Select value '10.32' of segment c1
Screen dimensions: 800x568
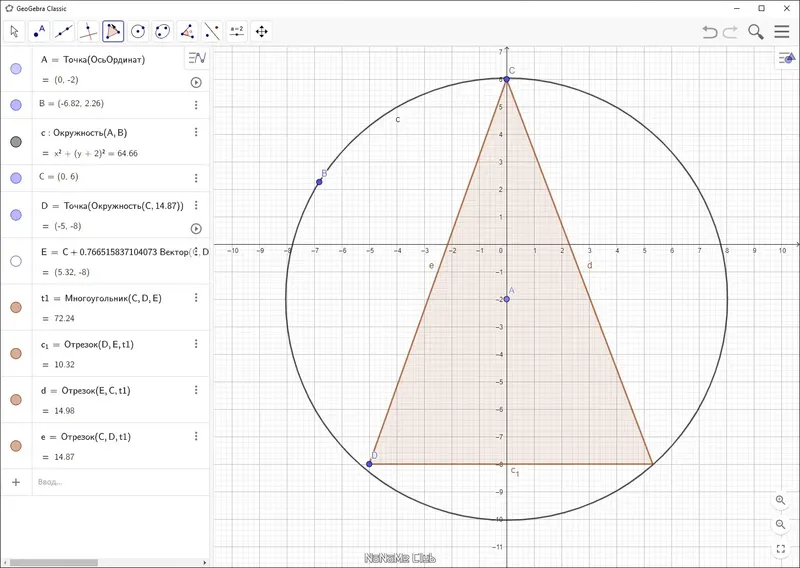[64, 365]
